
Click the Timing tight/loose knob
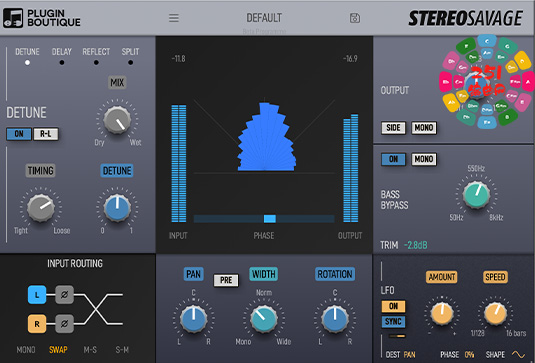click(41, 208)
